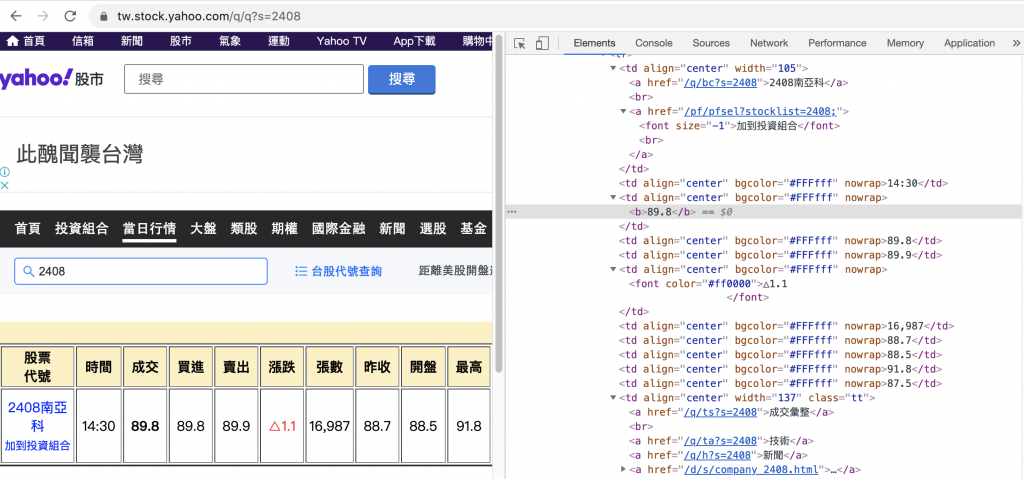Click the browser address bar URL

click(209, 16)
